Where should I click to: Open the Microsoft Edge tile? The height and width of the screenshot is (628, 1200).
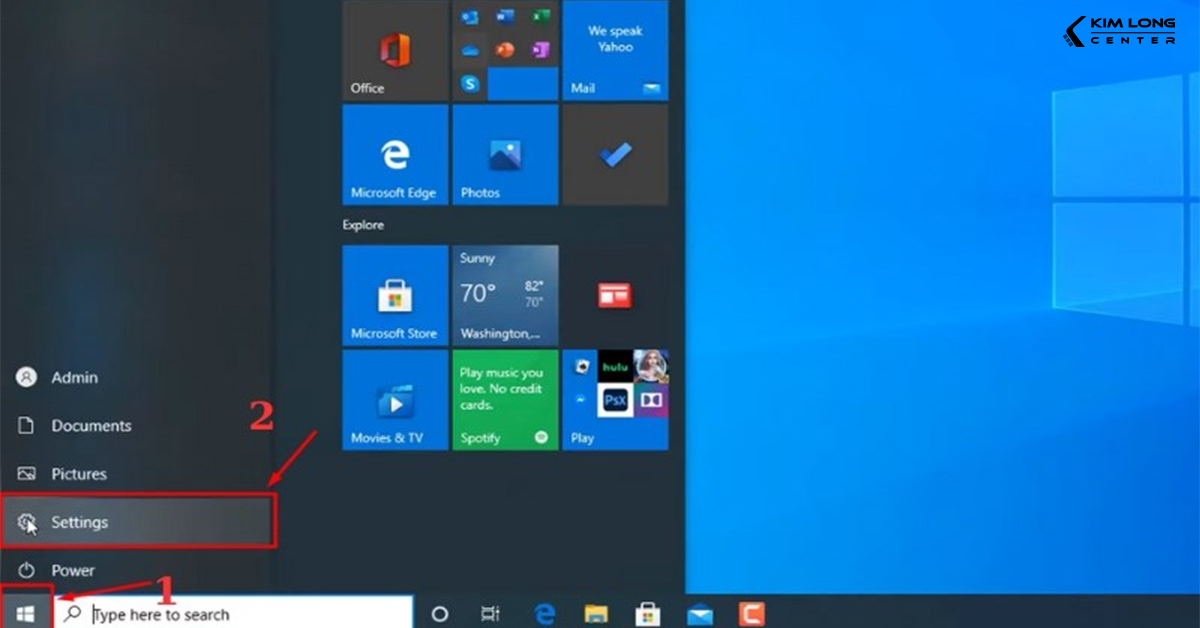click(x=395, y=155)
